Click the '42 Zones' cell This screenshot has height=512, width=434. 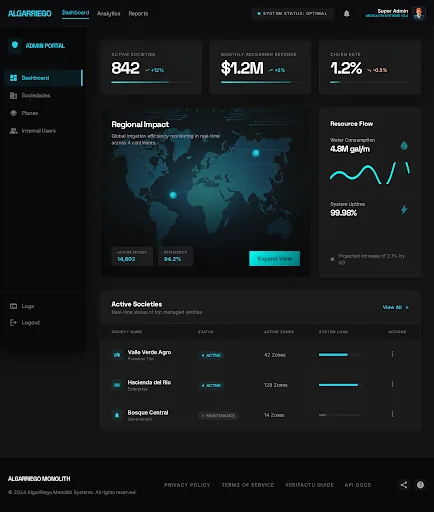coord(275,355)
